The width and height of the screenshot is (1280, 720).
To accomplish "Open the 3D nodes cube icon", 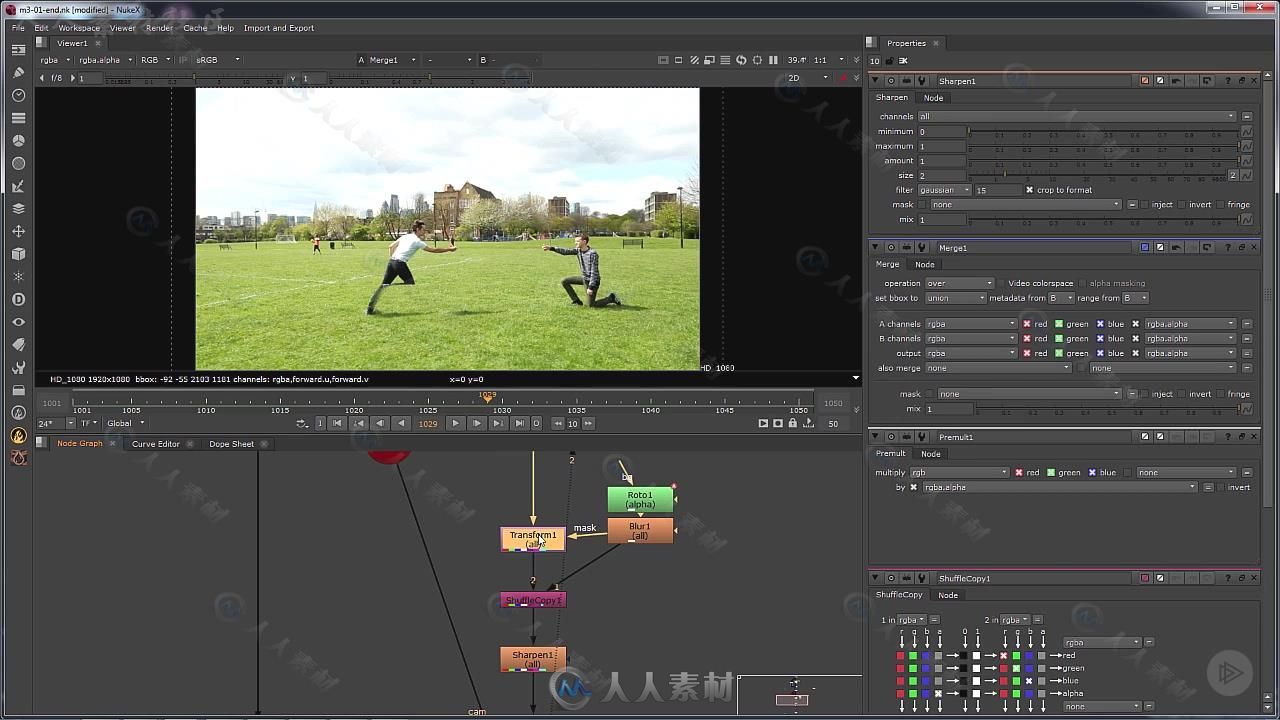I will (x=18, y=254).
